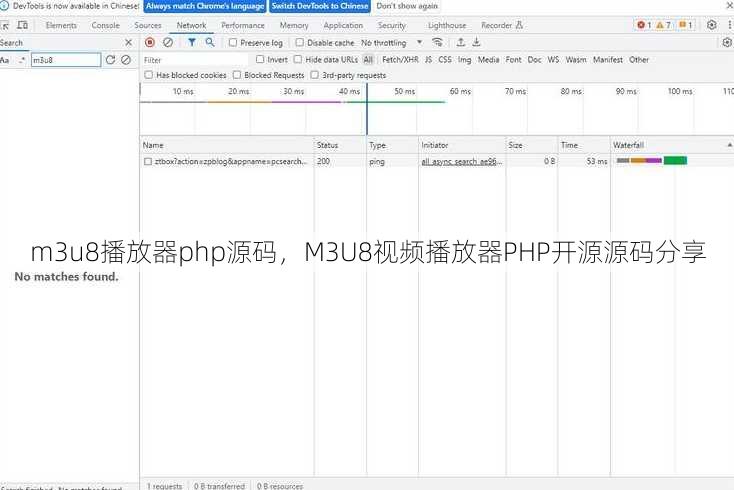Export HAR file with download arrow icon
Image resolution: width=734 pixels, height=490 pixels.
tap(476, 43)
